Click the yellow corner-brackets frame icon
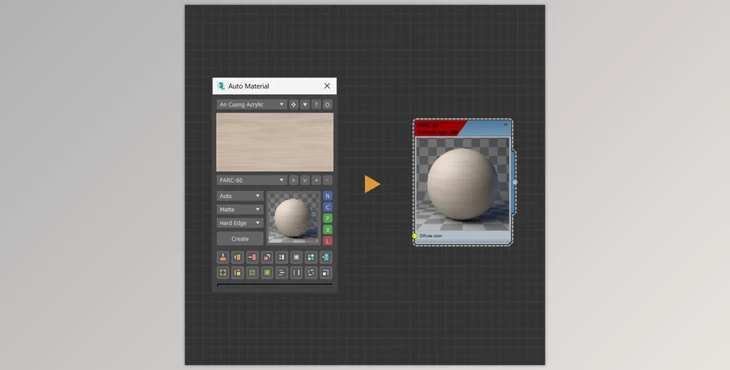Viewport: 730px width, 370px height. [x=223, y=272]
